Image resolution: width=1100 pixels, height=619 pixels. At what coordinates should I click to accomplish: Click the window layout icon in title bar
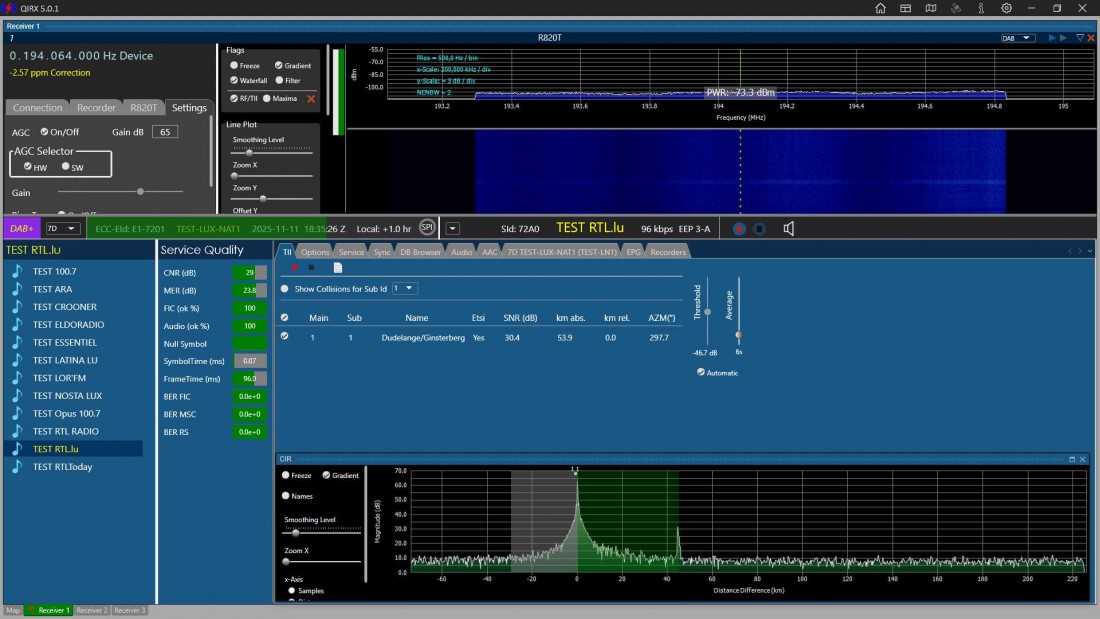click(906, 8)
